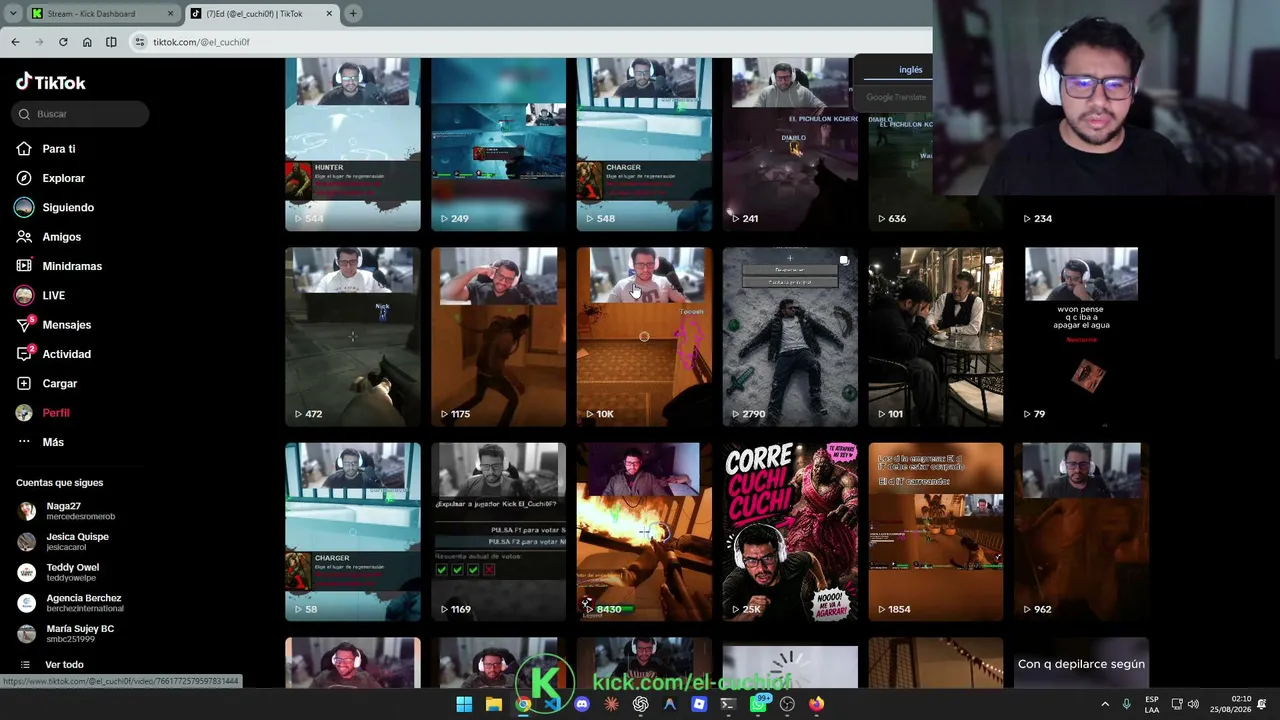Open the CHARGER video with 548 views
The width and height of the screenshot is (1280, 720).
(x=645, y=144)
